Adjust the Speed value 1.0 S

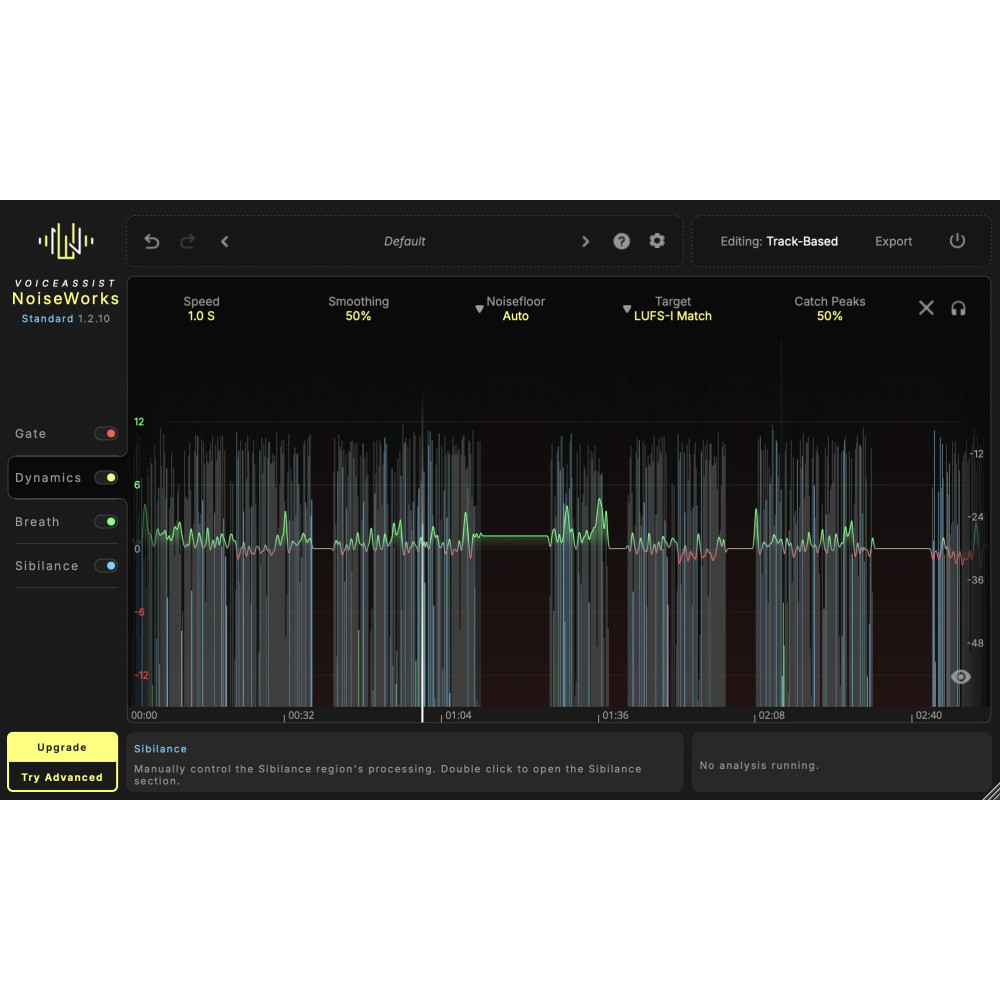201,316
